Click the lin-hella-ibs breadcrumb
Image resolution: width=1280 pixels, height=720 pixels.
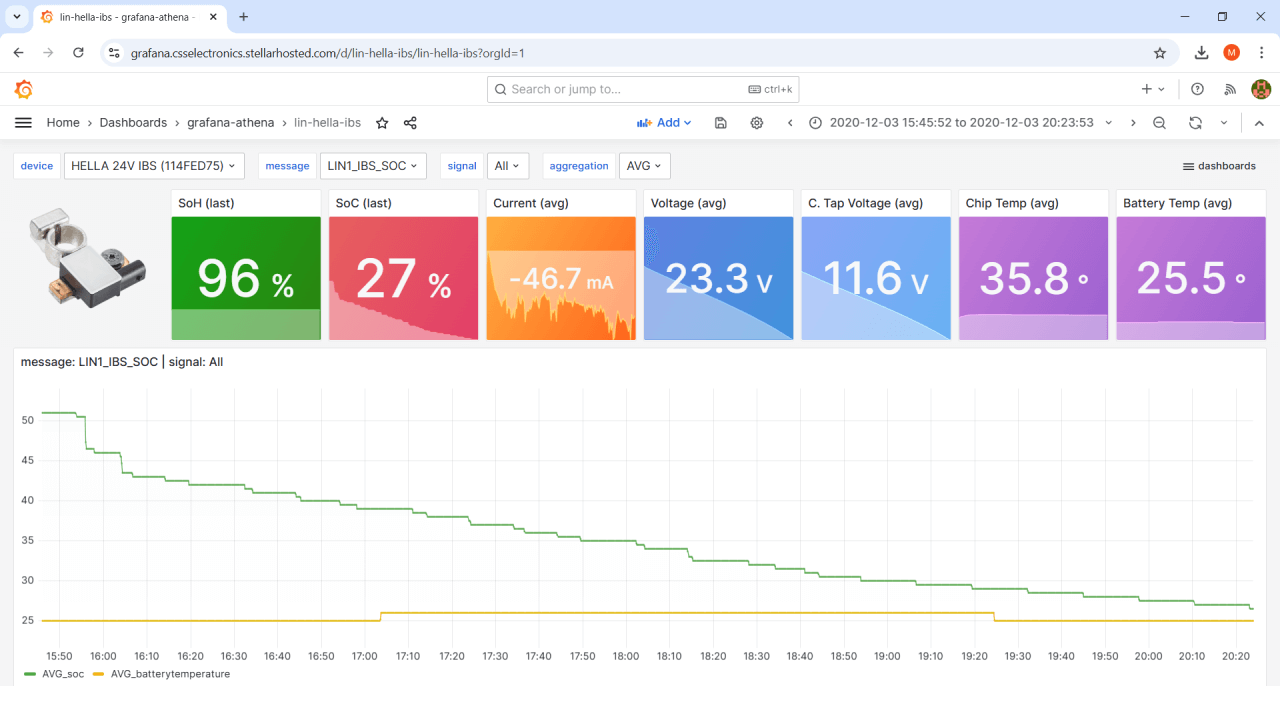point(327,123)
